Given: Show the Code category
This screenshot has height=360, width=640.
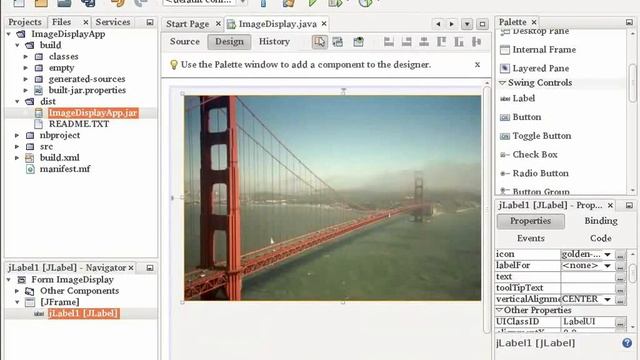Looking at the screenshot, I should coord(601,238).
